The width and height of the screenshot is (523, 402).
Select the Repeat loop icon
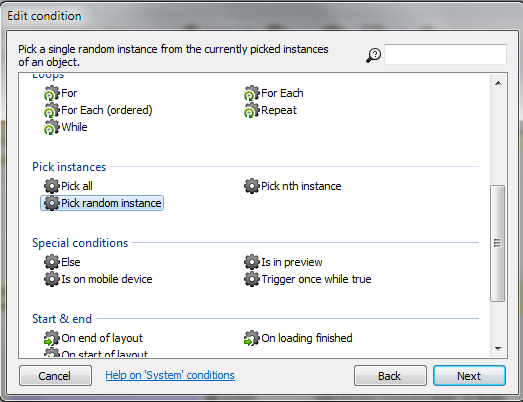tap(251, 110)
